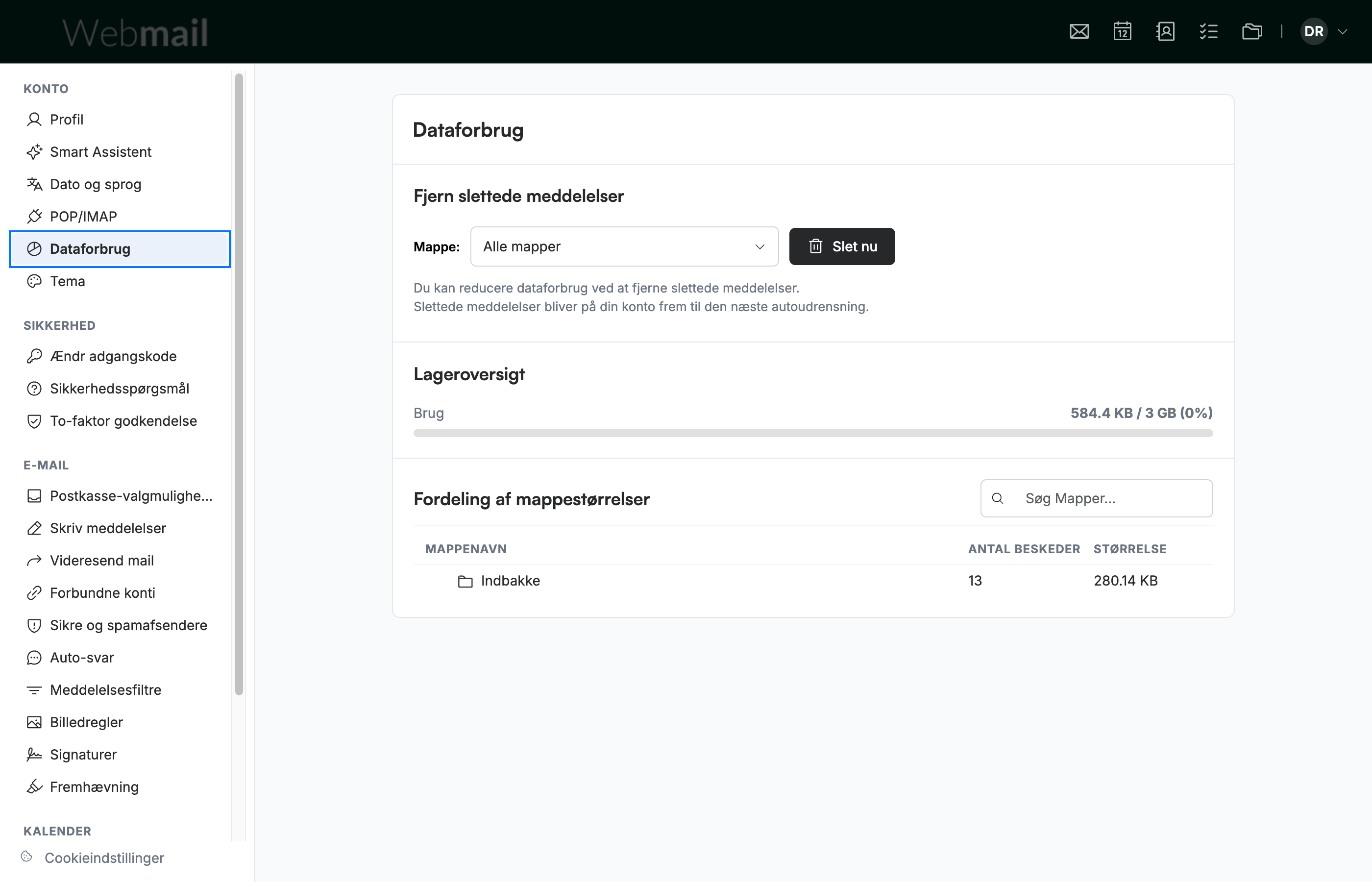Open Smart Assistent settings

coord(120,152)
